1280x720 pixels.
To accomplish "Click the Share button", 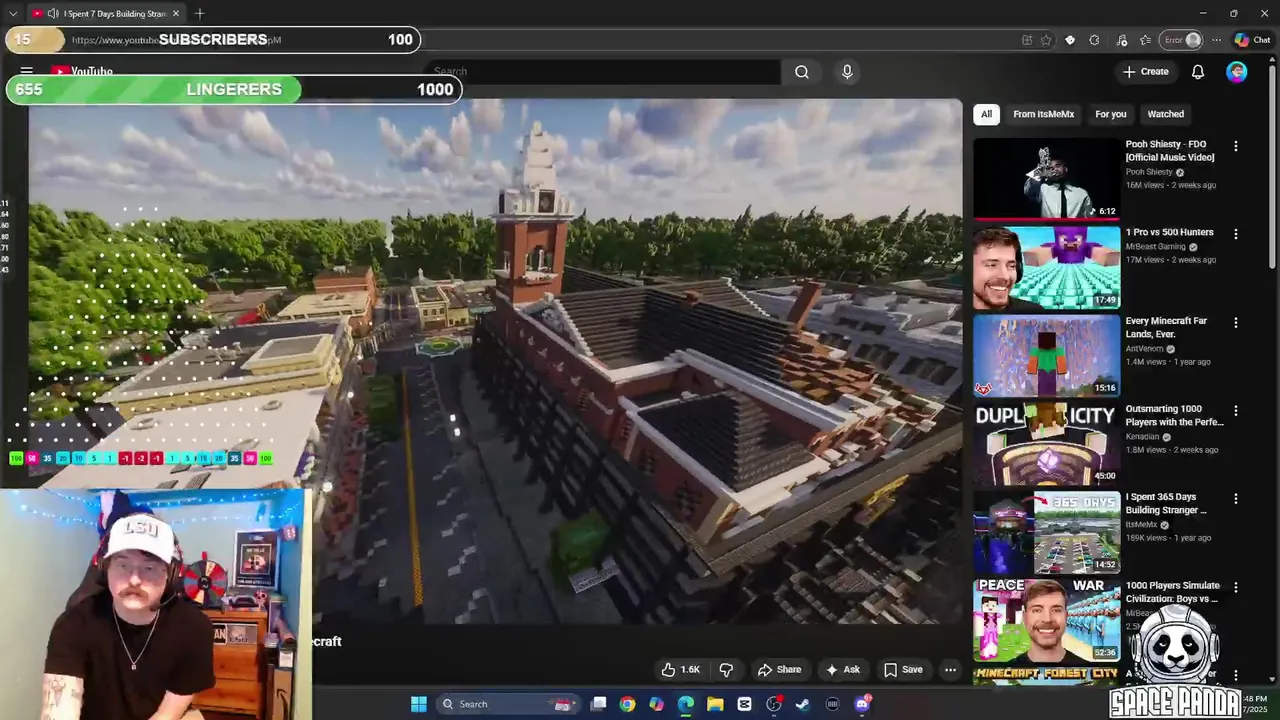I will point(779,669).
